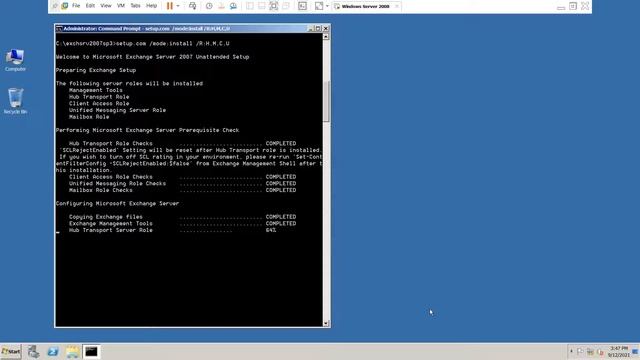Click the Command Prompt scrollbar up arrow
640x360 pixels.
tap(326, 37)
